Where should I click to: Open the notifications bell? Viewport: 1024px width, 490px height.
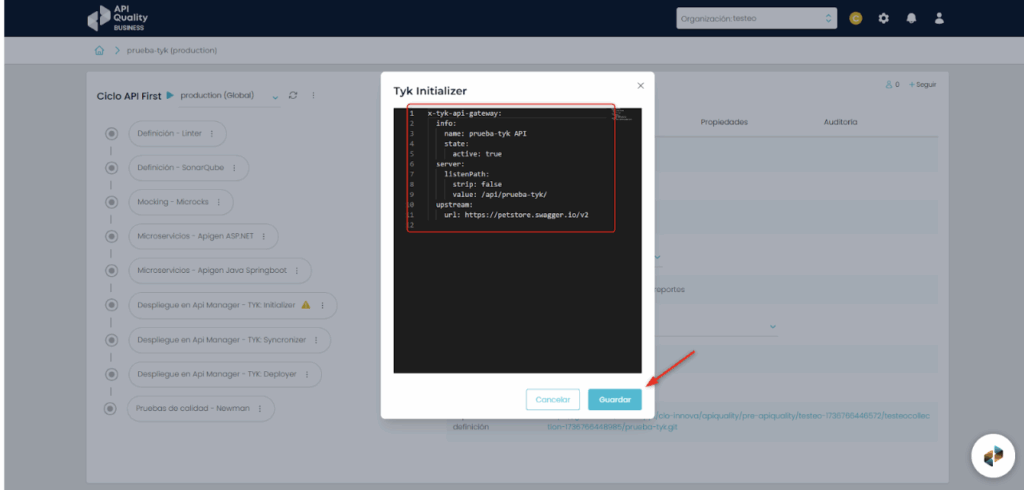tap(911, 18)
